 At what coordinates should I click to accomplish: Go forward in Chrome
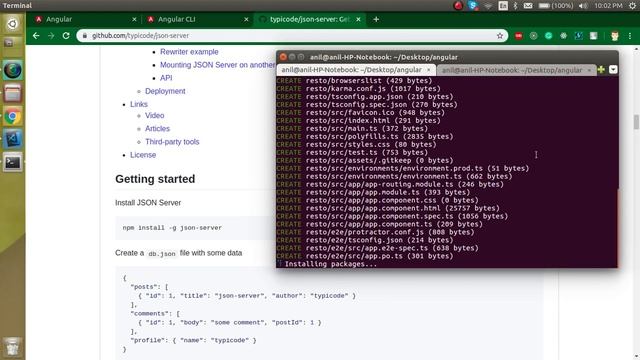pyautogui.click(x=51, y=36)
